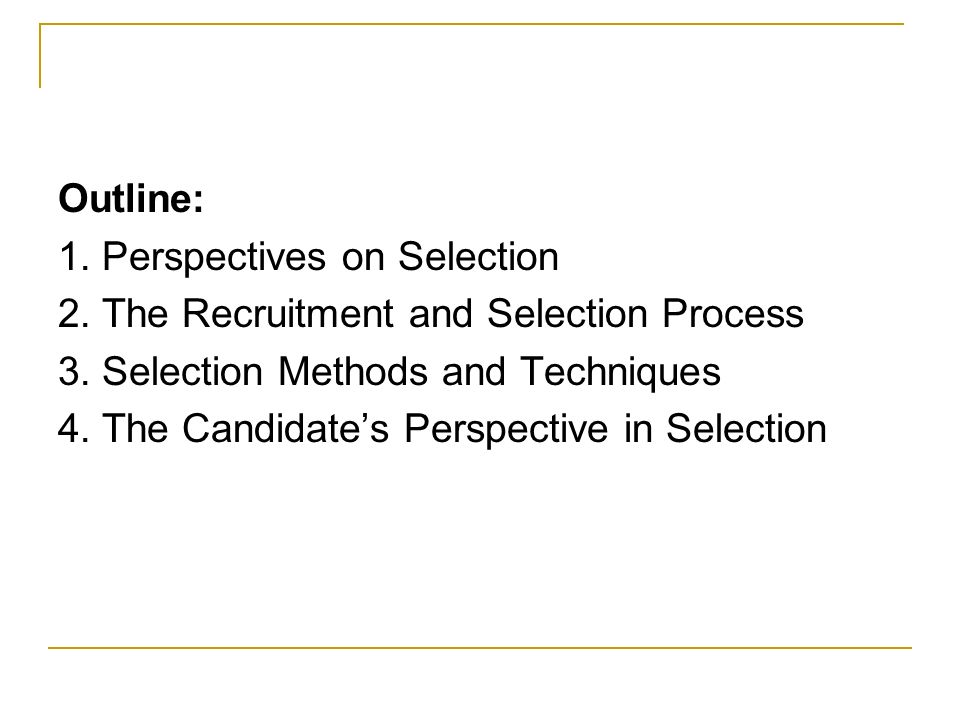Click the word "Process" in item two
This screenshot has width=960, height=720.
coord(733,313)
